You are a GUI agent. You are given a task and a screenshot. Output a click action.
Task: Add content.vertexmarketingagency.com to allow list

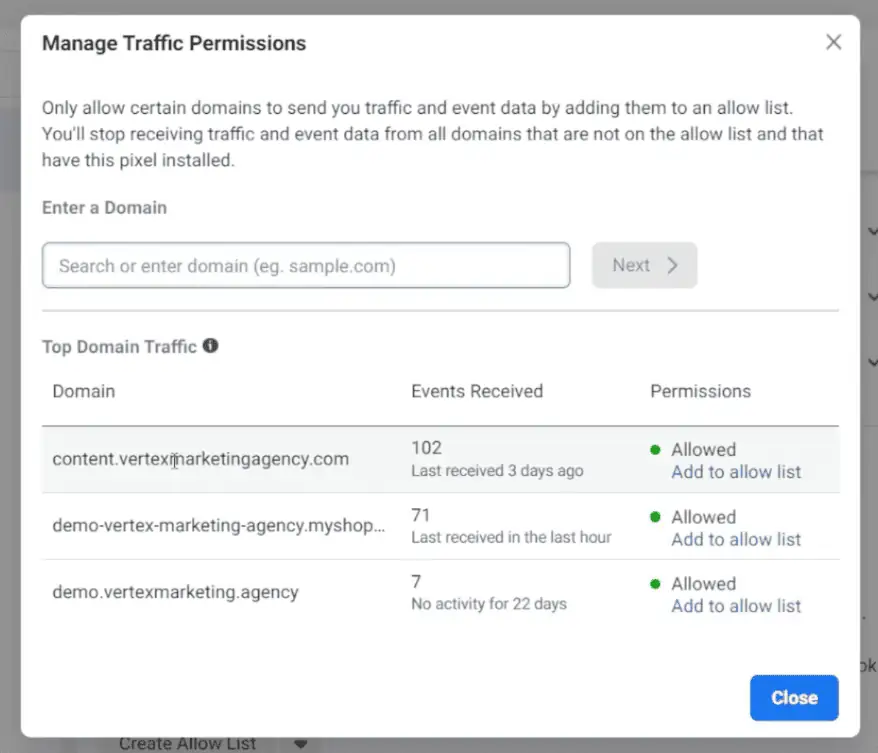(736, 472)
